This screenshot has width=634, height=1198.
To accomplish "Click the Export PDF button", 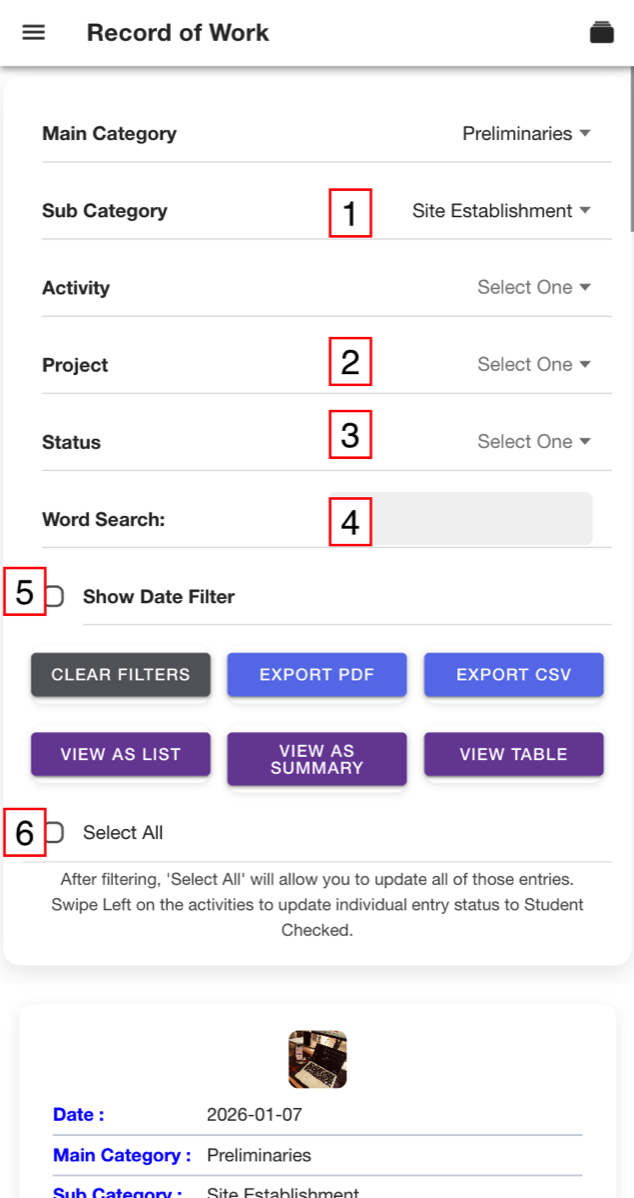I will tap(317, 675).
